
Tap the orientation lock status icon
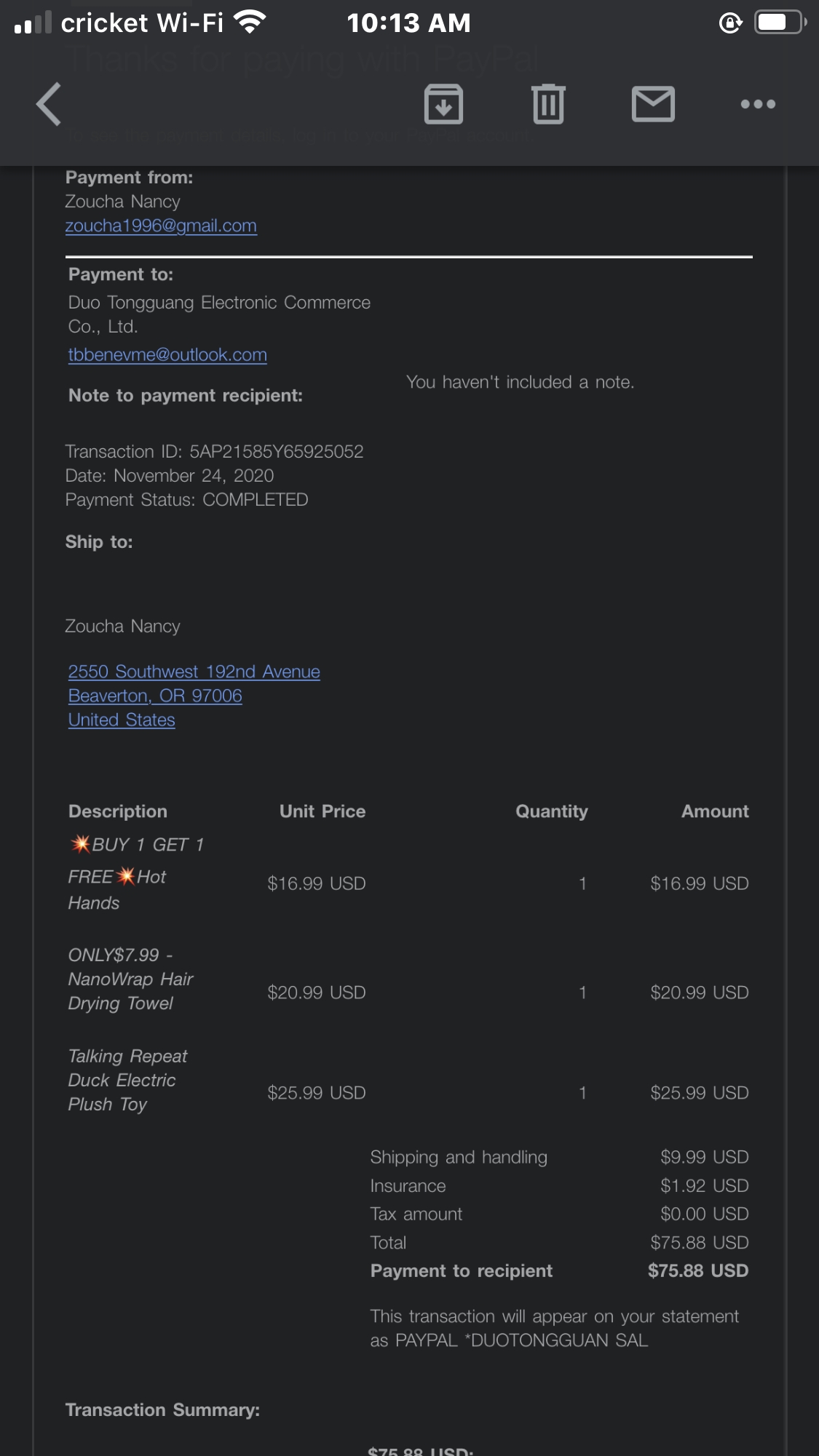tap(730, 23)
